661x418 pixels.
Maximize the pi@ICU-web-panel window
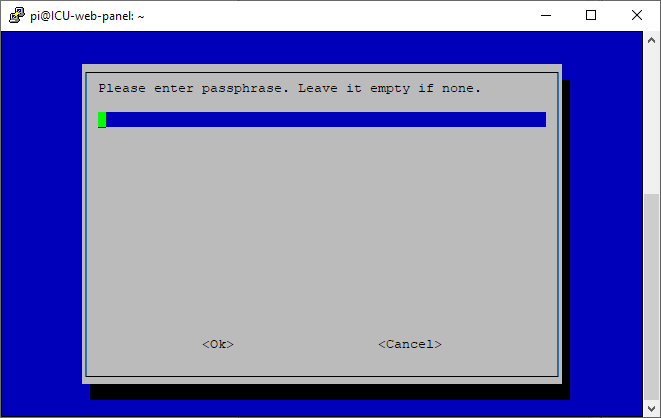click(x=591, y=16)
